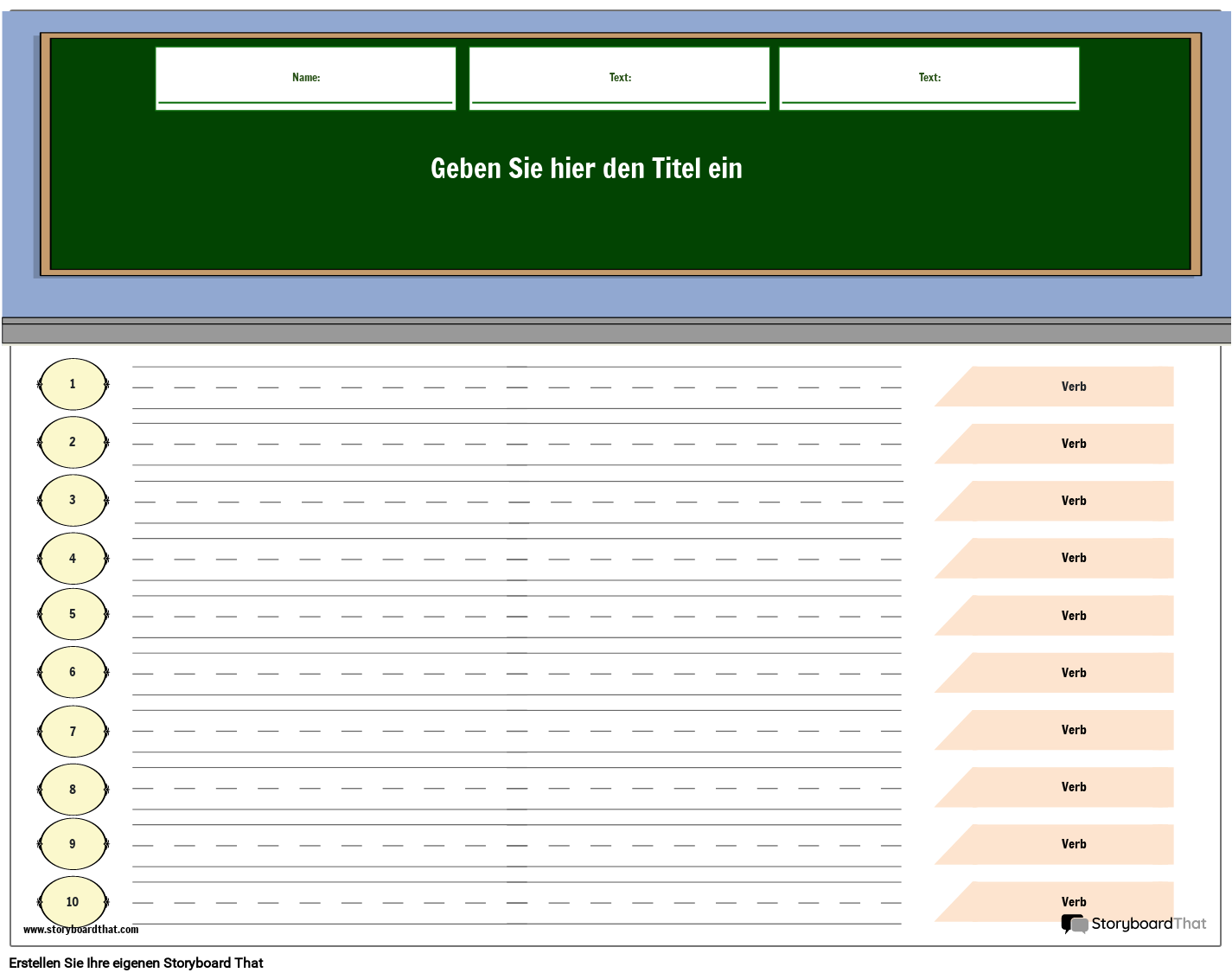The image size is (1232, 979).
Task: Select numbered badge 5 on the left
Action: (x=73, y=614)
